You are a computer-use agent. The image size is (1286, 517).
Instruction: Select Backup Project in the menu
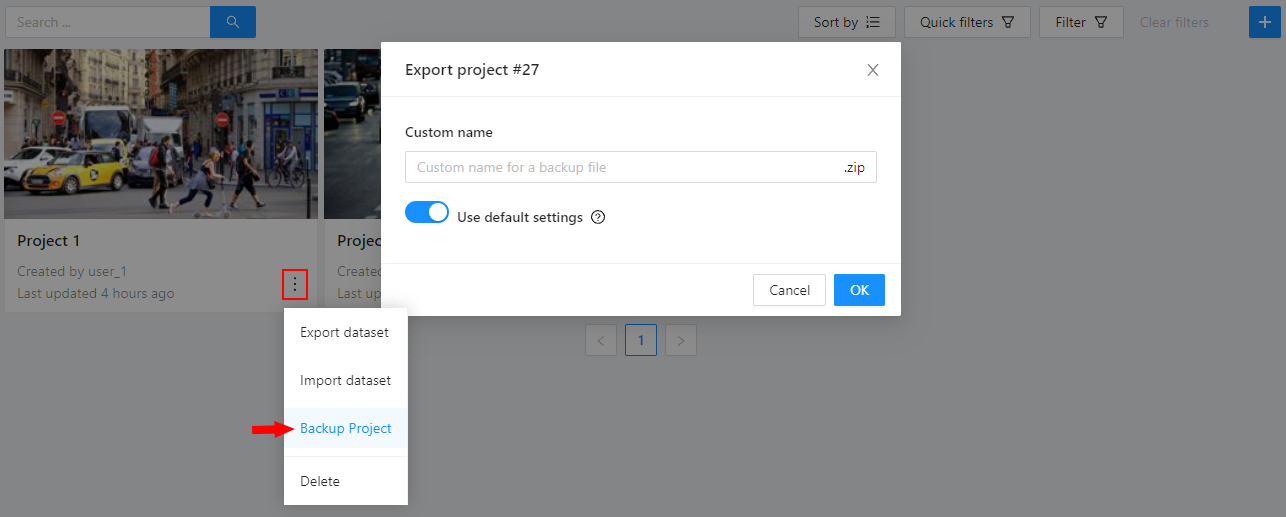[345, 428]
